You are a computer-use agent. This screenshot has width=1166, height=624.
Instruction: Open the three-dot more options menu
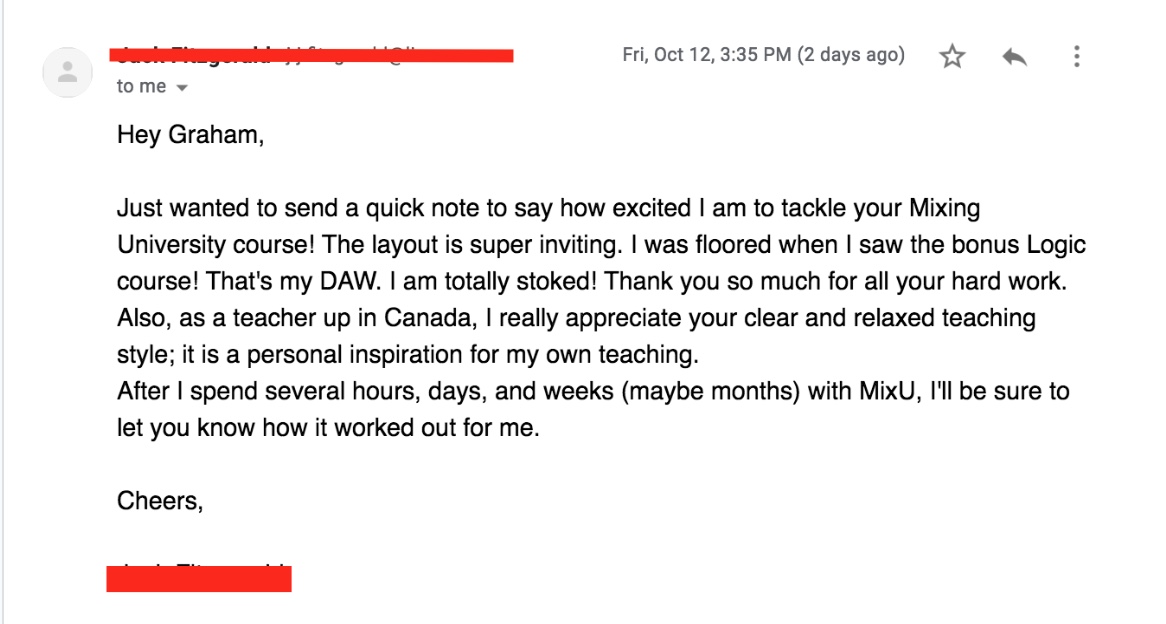coord(1076,56)
